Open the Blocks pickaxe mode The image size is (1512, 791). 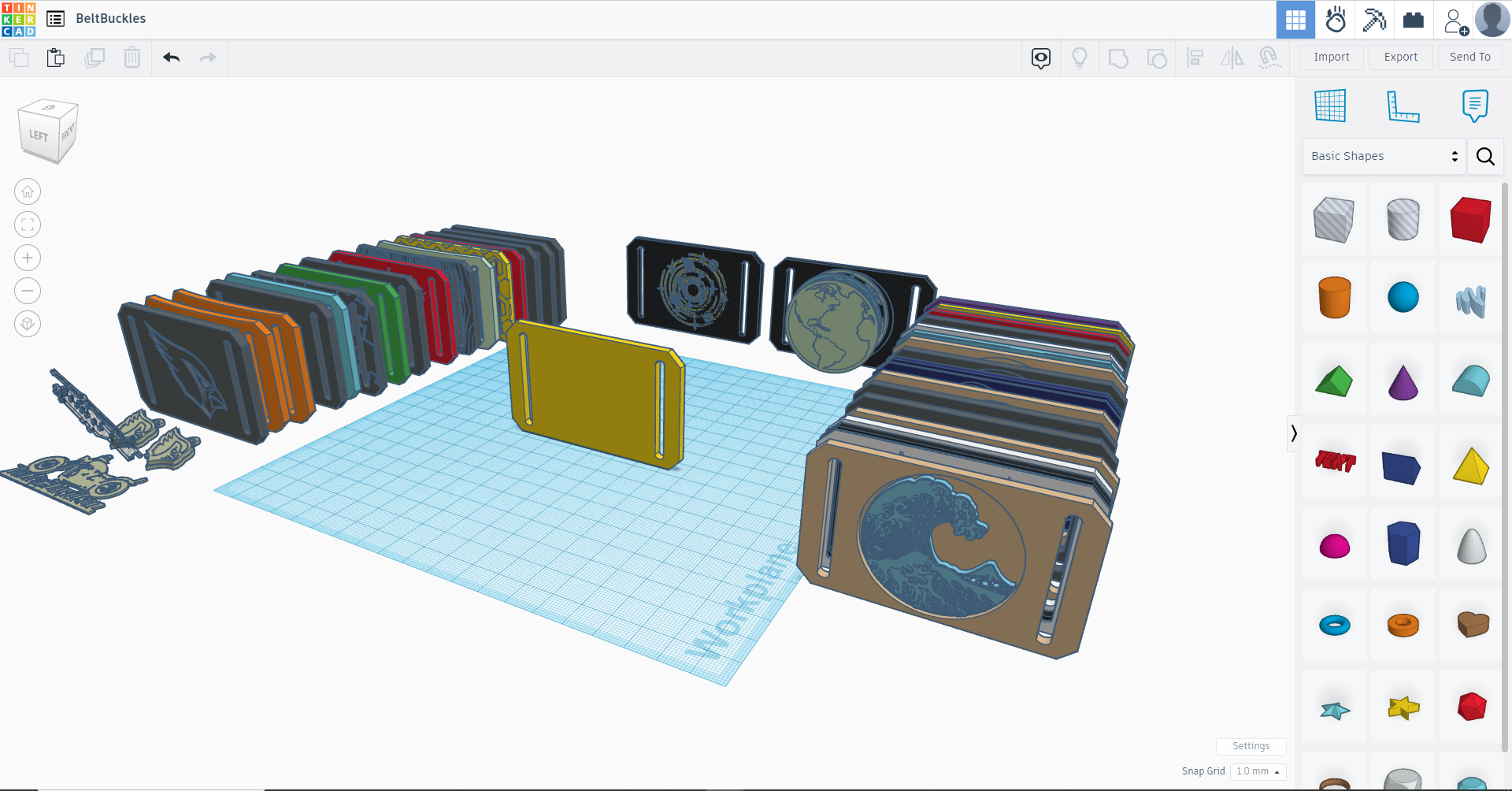(x=1375, y=20)
